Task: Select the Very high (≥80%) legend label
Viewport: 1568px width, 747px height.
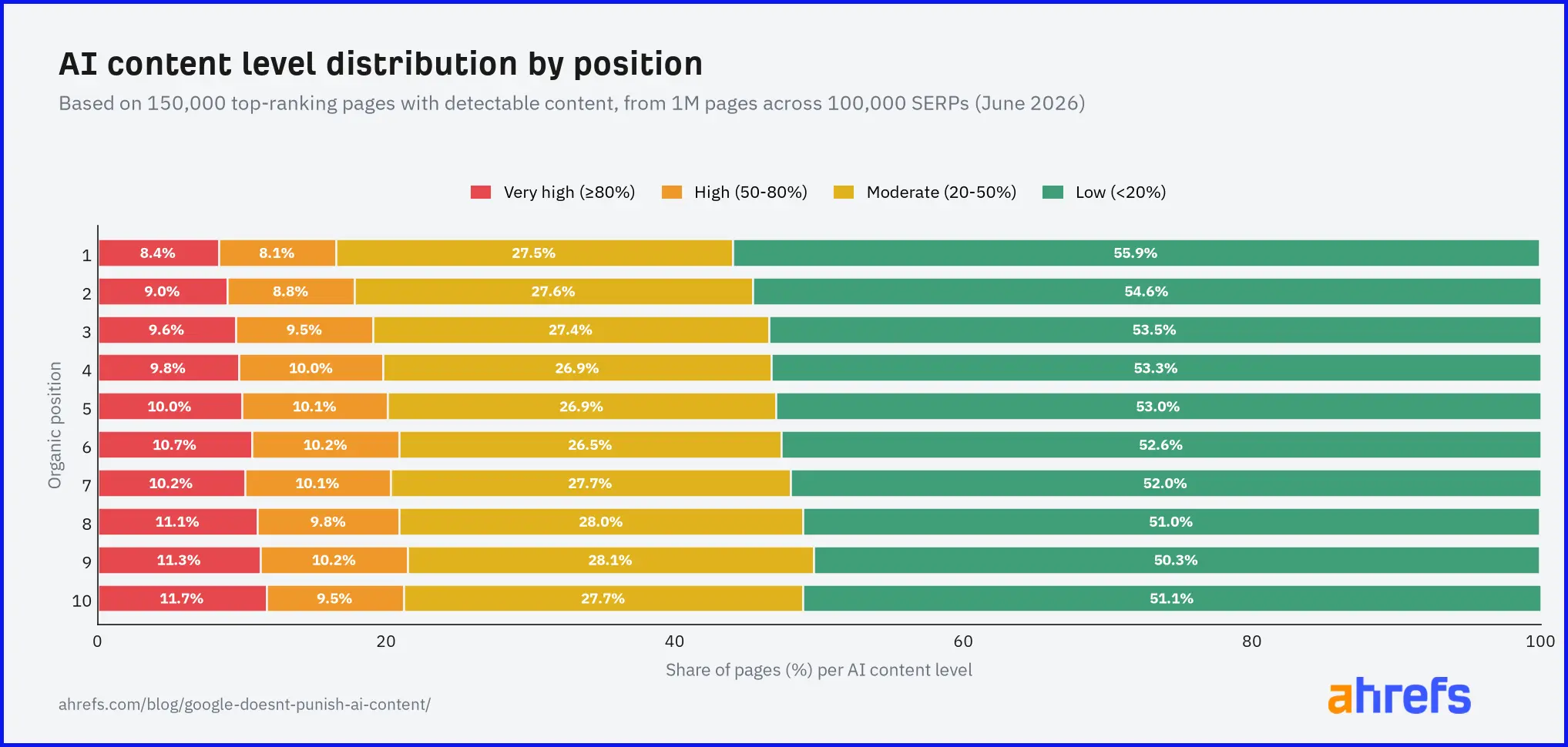Action: click(569, 193)
